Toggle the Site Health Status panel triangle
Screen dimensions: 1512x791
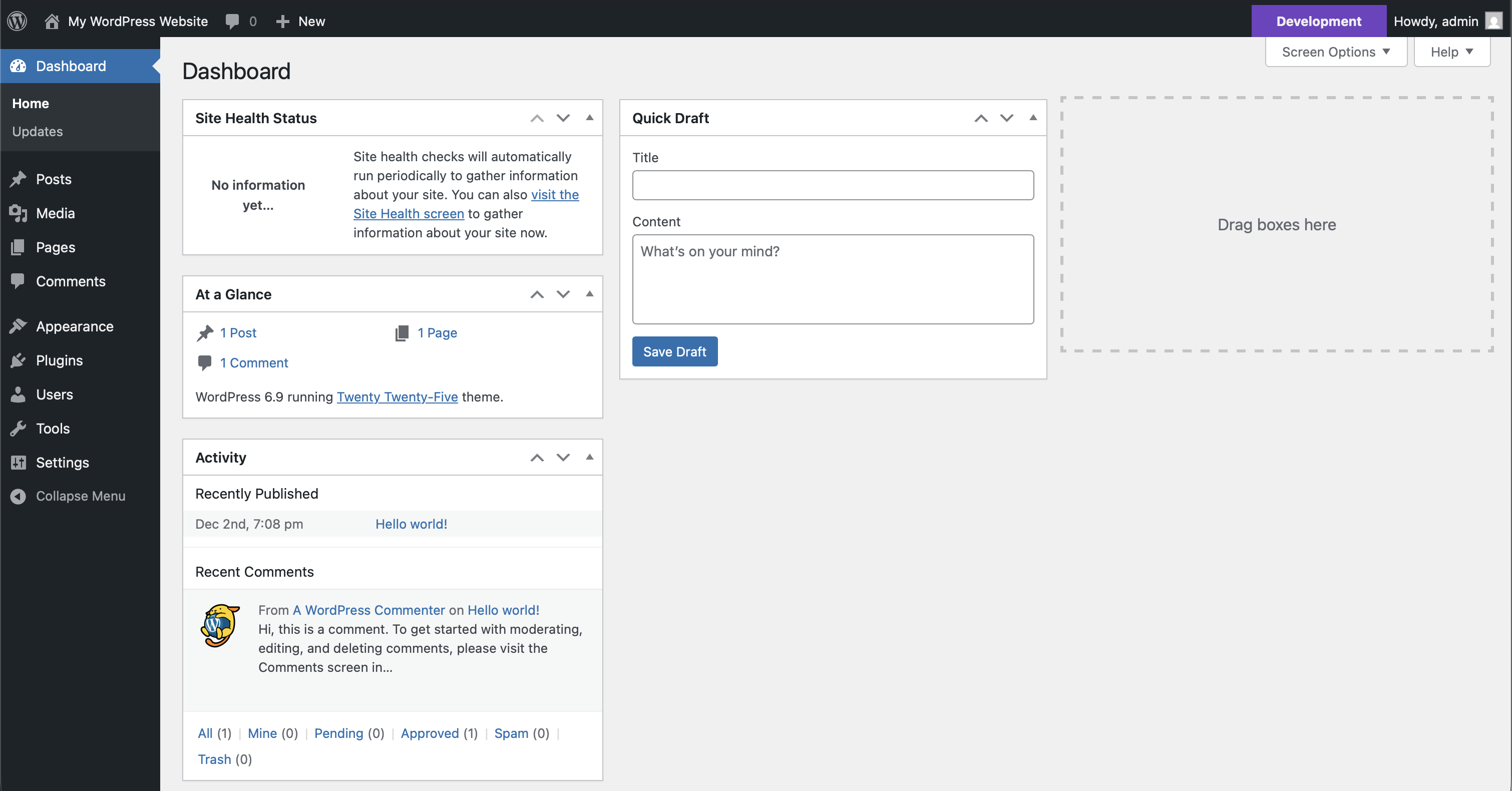click(589, 118)
